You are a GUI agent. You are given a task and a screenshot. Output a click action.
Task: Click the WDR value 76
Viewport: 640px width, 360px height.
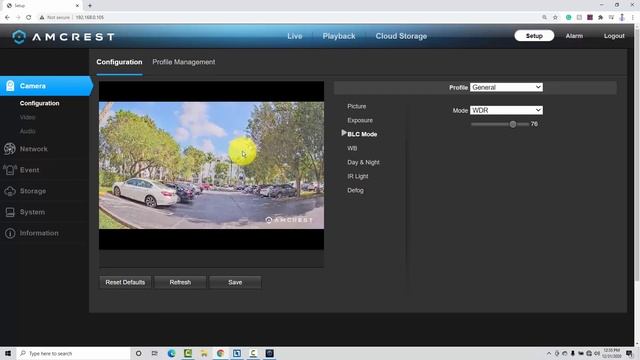[534, 124]
